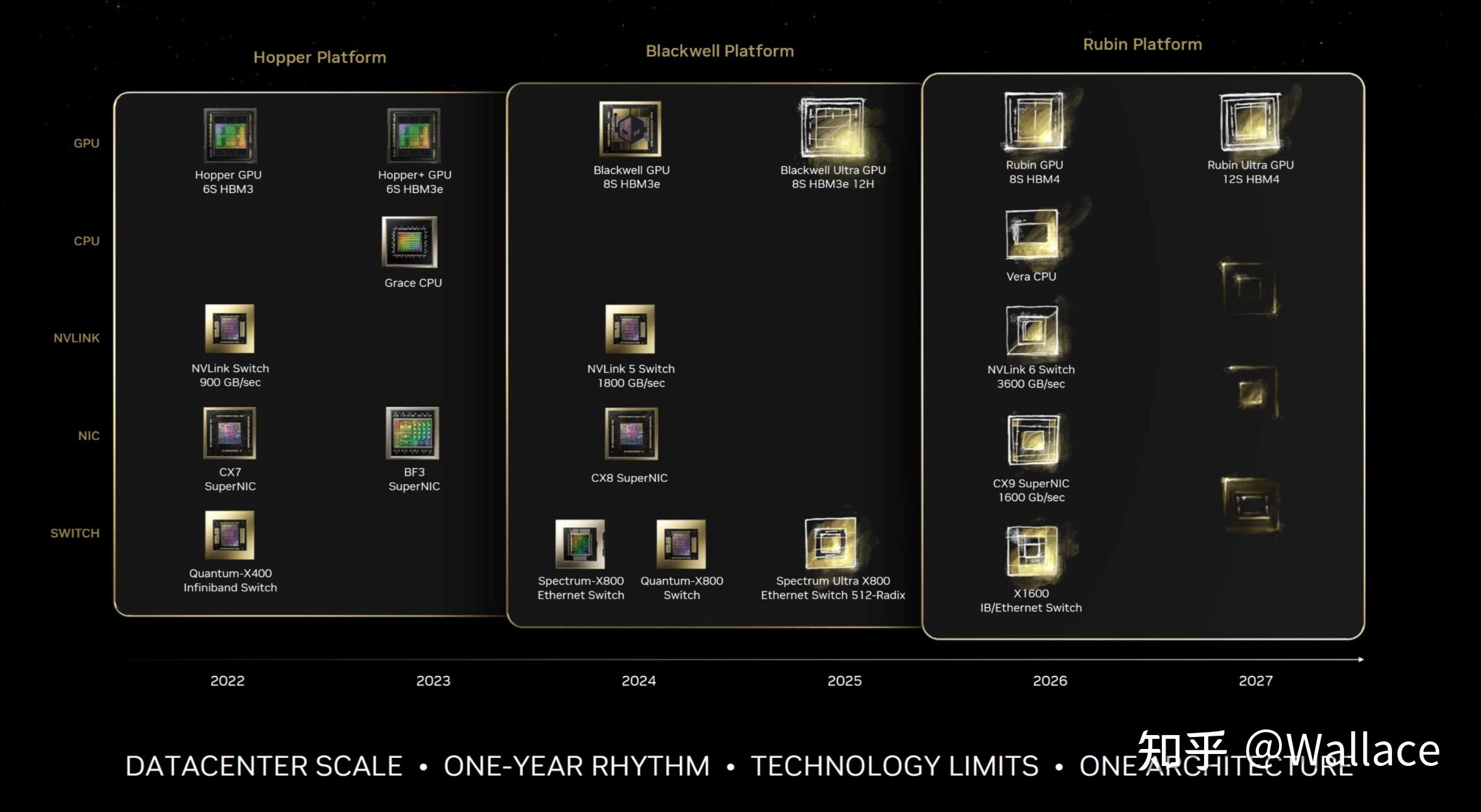The height and width of the screenshot is (812, 1481).
Task: Click the NIC row label
Action: pyautogui.click(x=88, y=436)
